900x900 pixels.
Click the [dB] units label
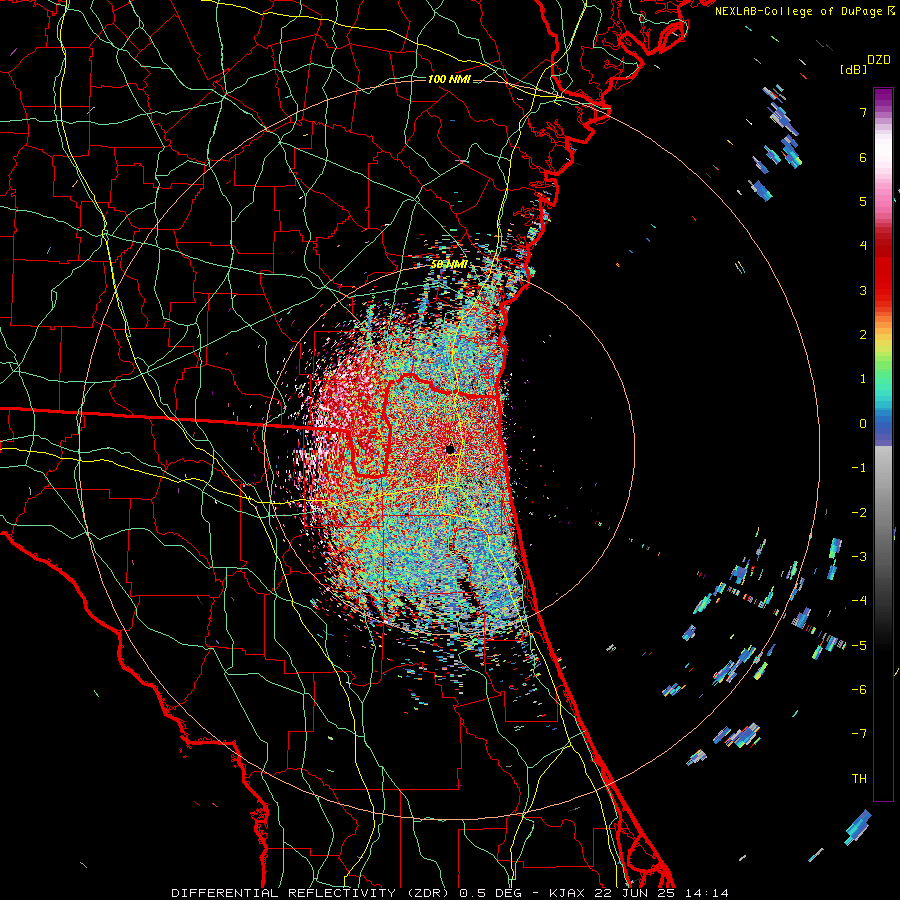853,69
